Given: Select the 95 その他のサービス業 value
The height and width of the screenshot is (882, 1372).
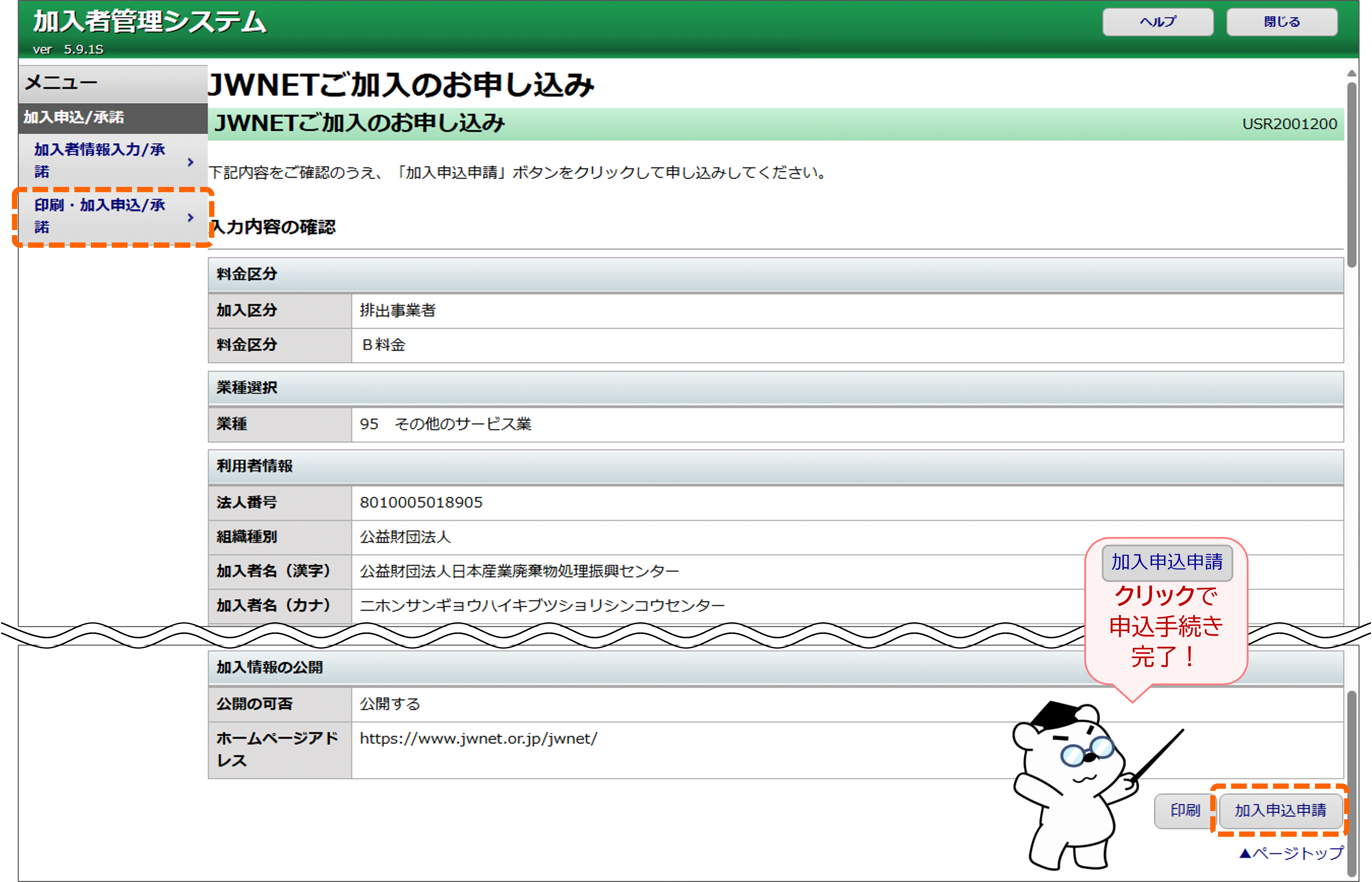Looking at the screenshot, I should [445, 424].
